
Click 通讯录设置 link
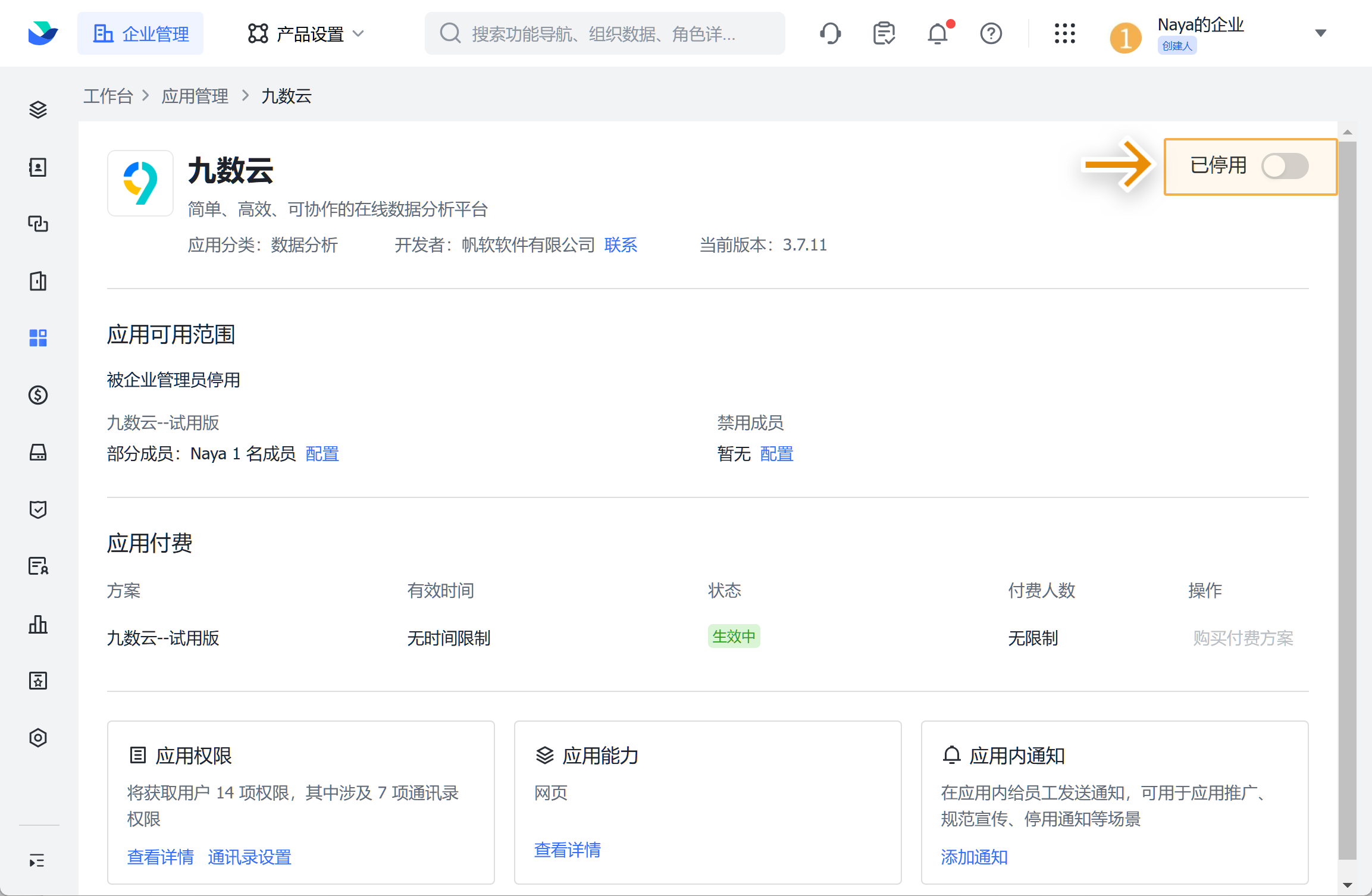[249, 857]
